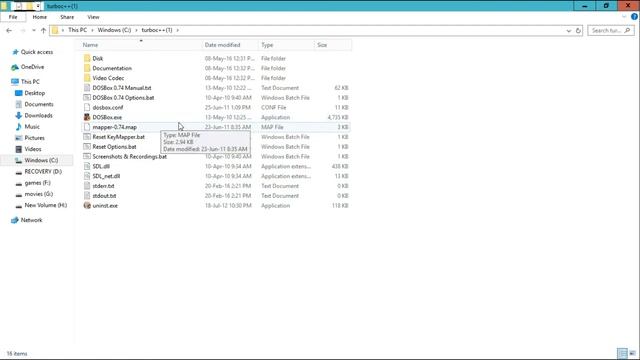640x360 pixels.
Task: Select mapper-0.74.map file icon
Action: coord(87,127)
